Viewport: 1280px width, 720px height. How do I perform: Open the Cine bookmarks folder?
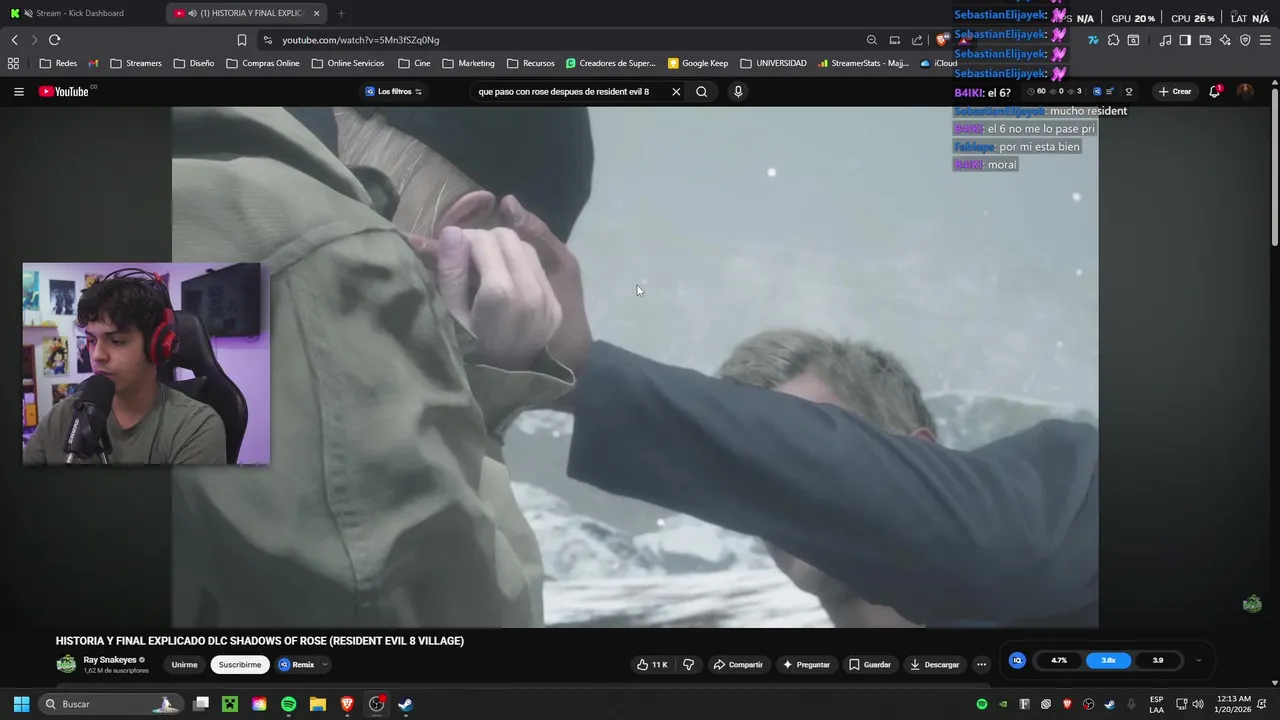[x=414, y=63]
